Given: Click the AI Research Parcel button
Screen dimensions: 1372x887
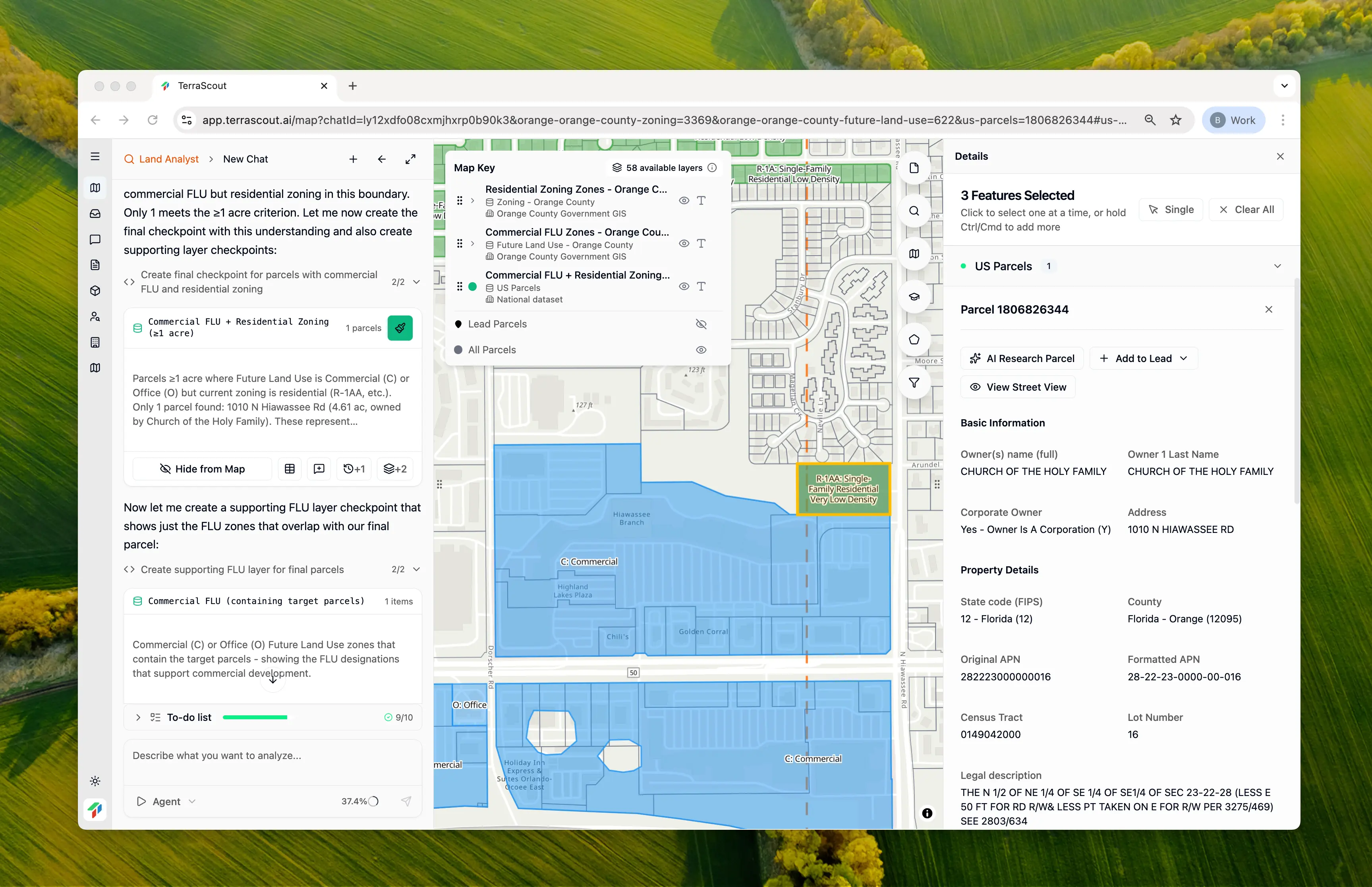Looking at the screenshot, I should coord(1022,358).
